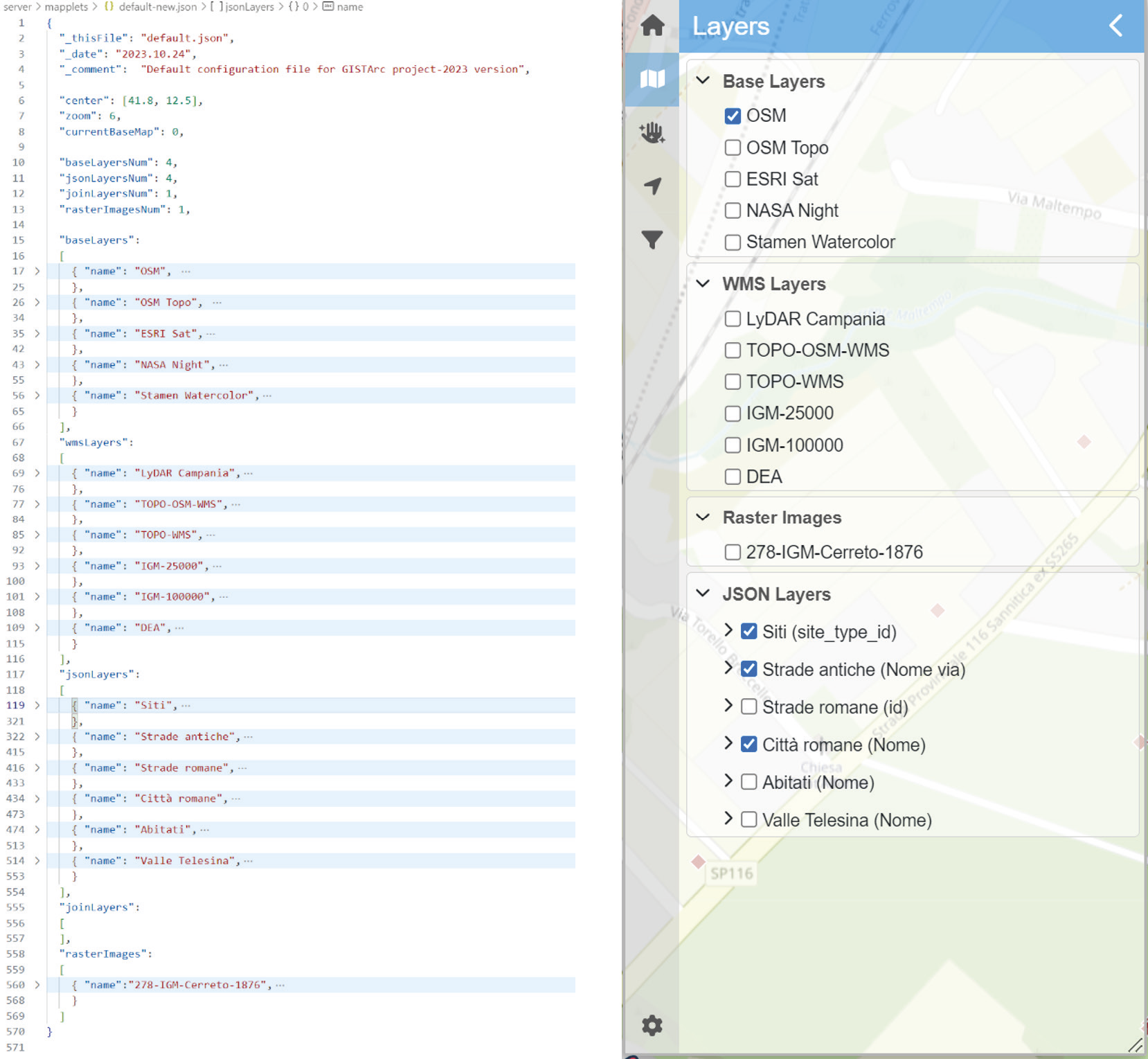Show the 278-IGM-Cerreto-1876 raster image
Image resolution: width=1148 pixels, height=1059 pixels.
pyautogui.click(x=733, y=552)
